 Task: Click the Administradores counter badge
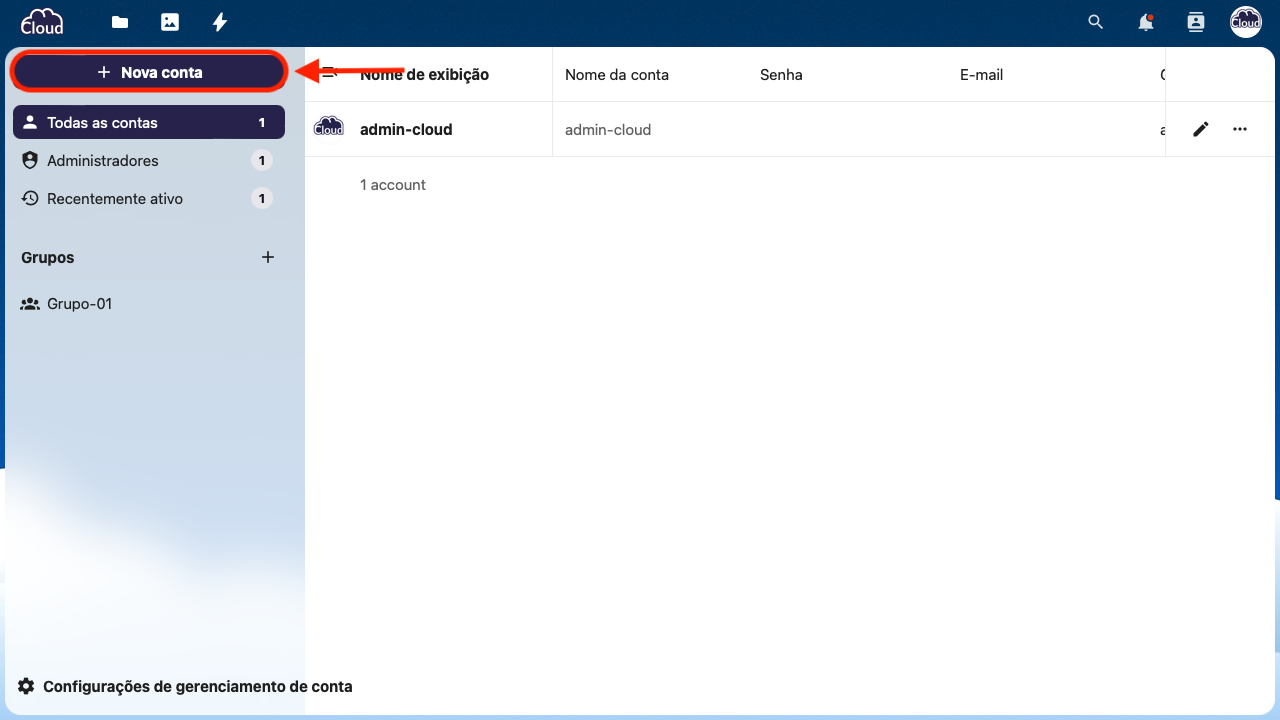[x=262, y=161]
